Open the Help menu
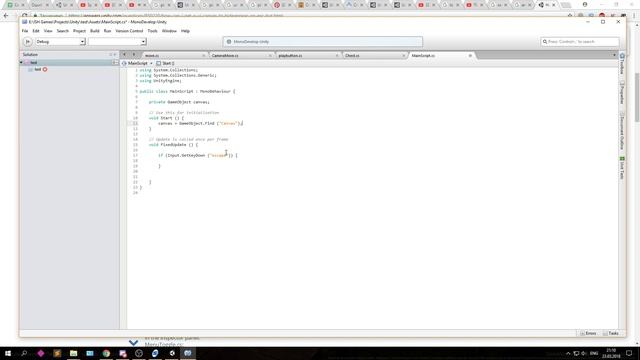This screenshot has height=360, width=640. [x=185, y=31]
